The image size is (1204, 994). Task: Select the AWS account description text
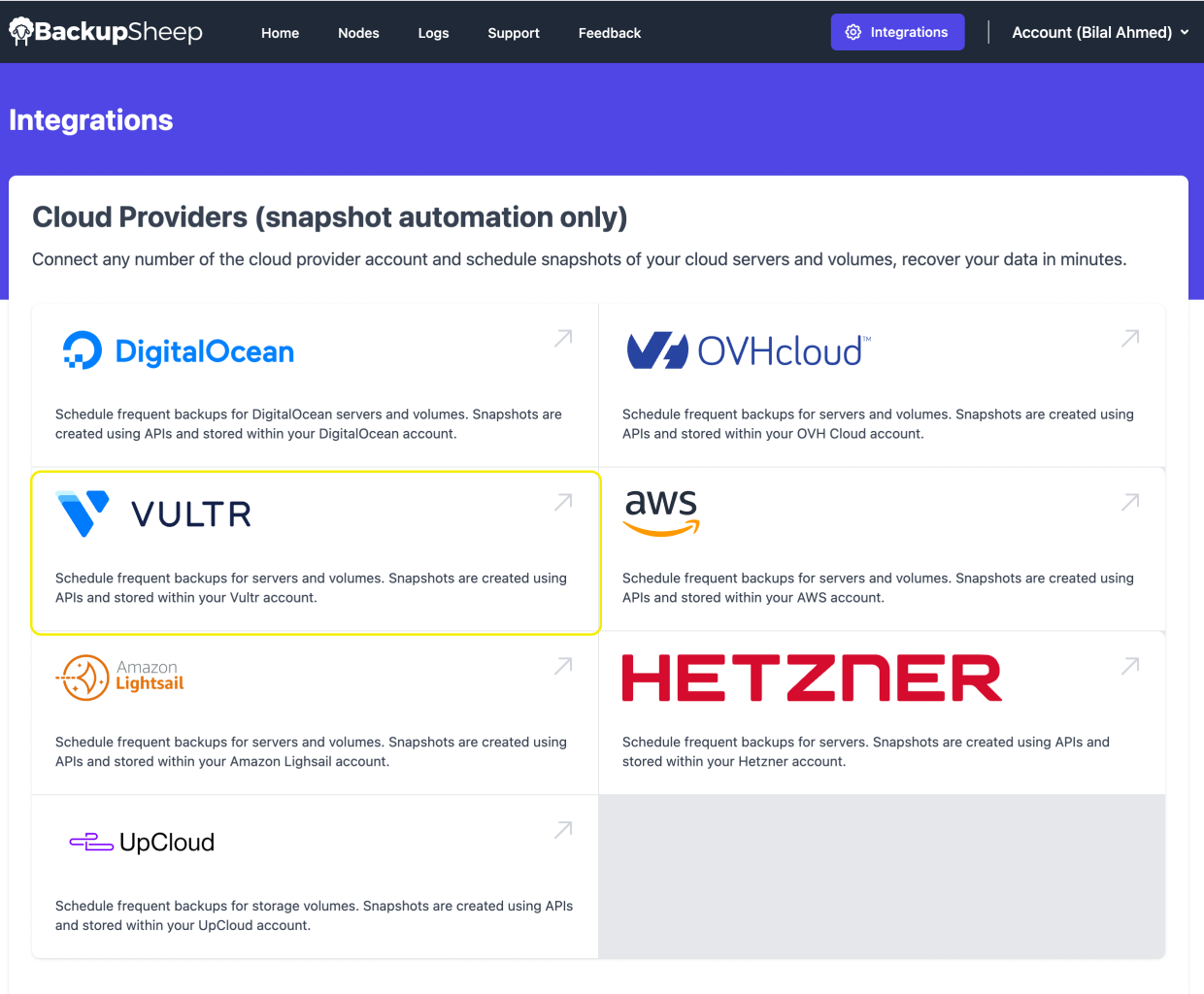tap(878, 588)
